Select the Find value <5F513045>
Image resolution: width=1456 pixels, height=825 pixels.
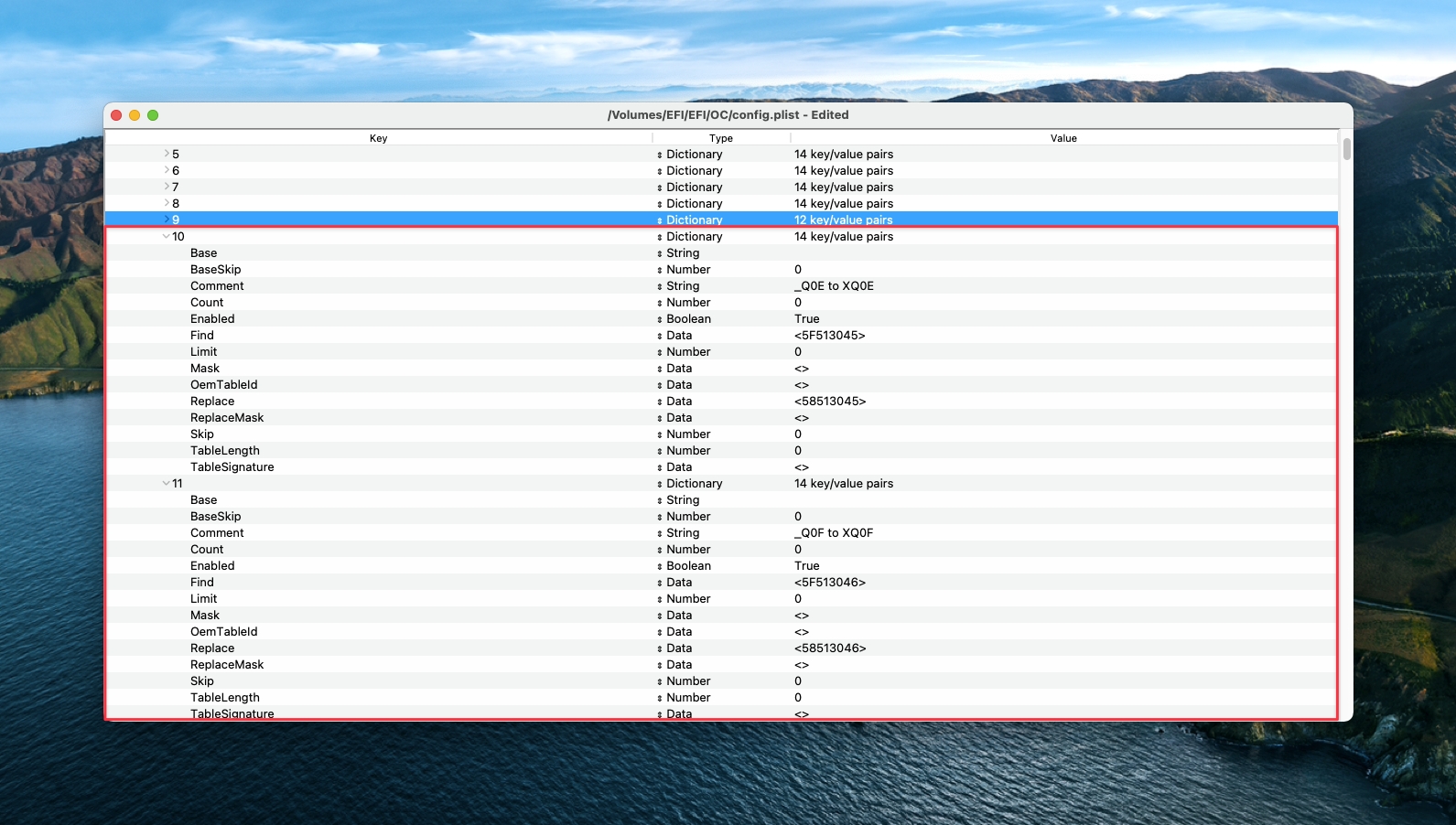pyautogui.click(x=829, y=336)
